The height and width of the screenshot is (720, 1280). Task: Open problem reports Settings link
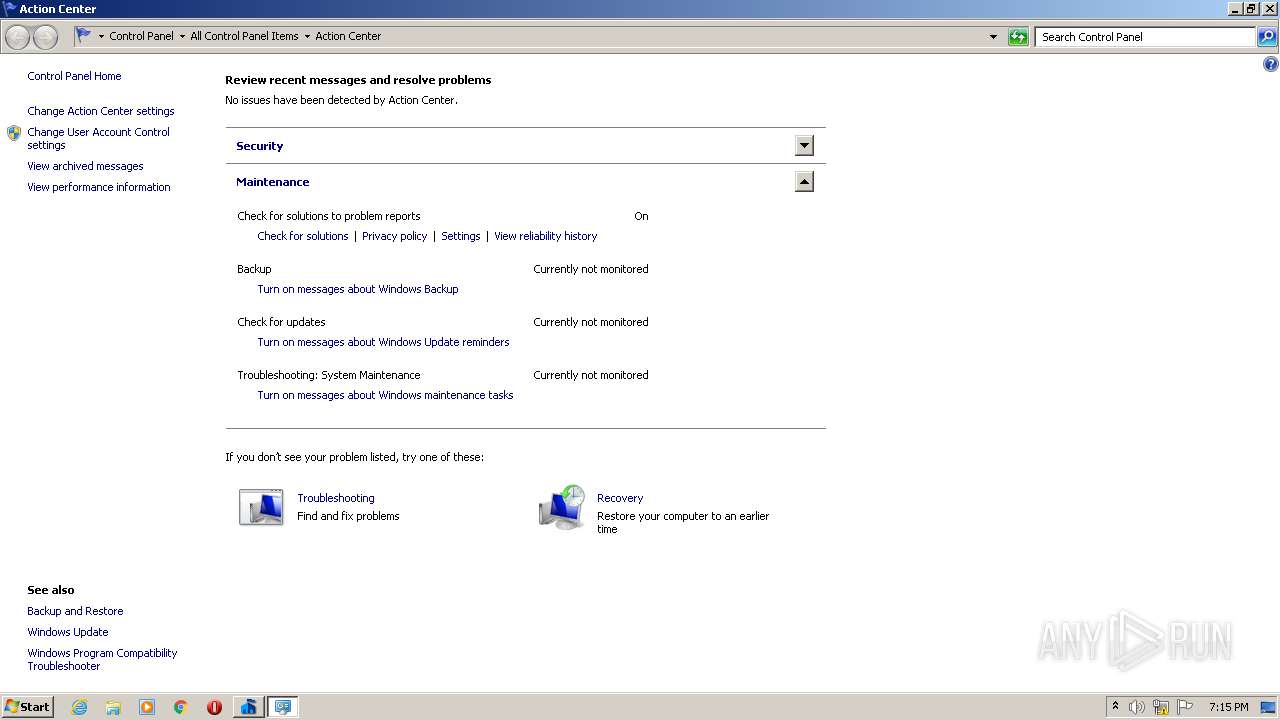pos(461,236)
